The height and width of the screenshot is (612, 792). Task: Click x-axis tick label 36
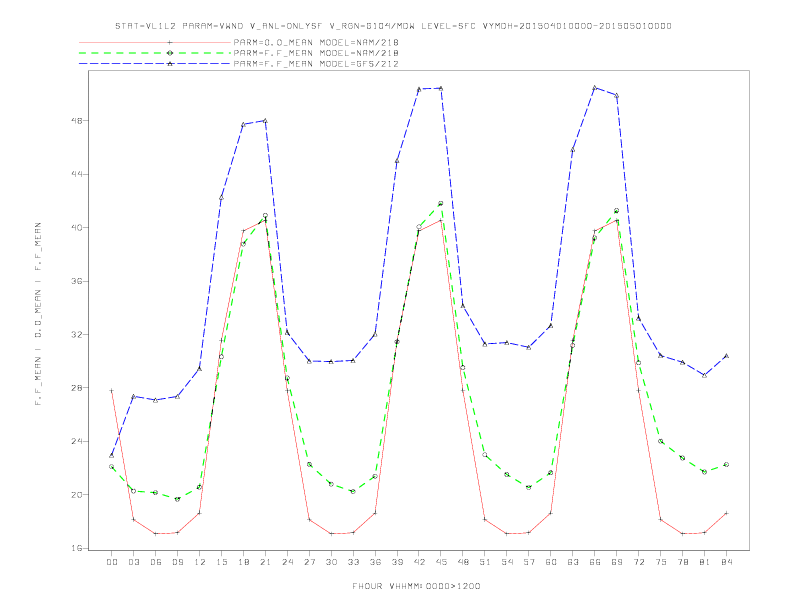tap(375, 562)
